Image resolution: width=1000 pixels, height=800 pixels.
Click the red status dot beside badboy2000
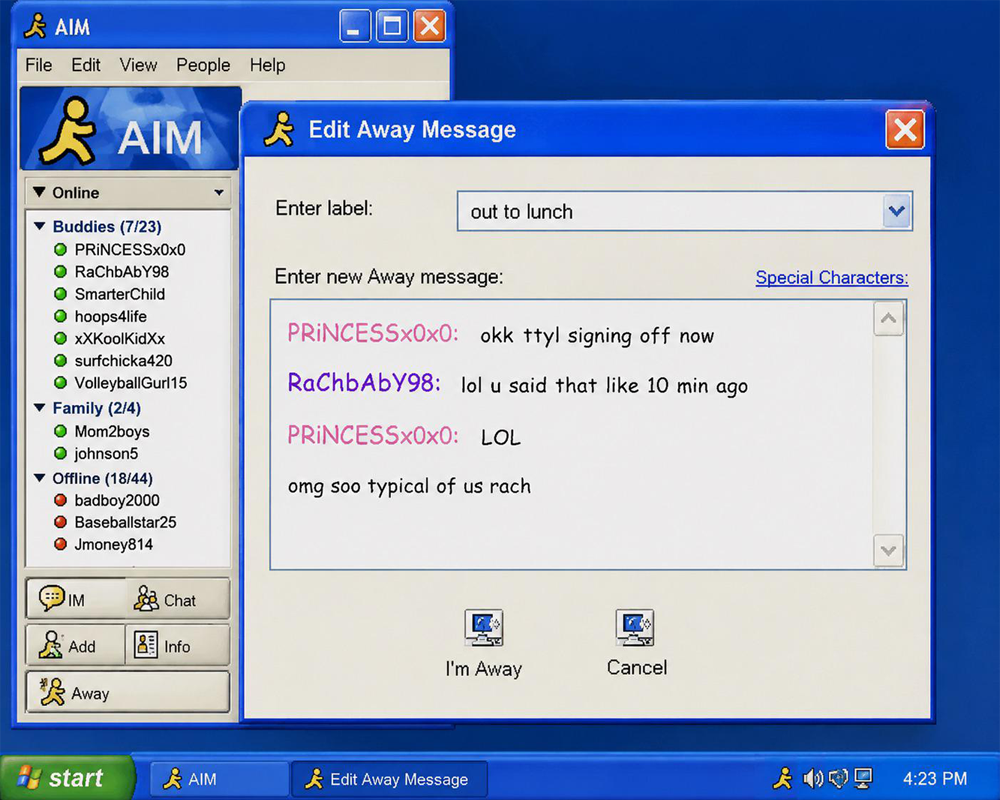[61, 500]
